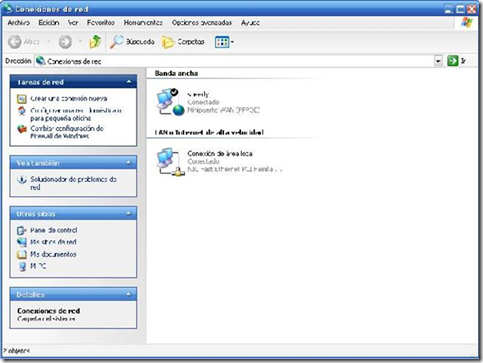The width and height of the screenshot is (483, 363).
Task: Close the Conexiones de red window
Action: pos(472,9)
